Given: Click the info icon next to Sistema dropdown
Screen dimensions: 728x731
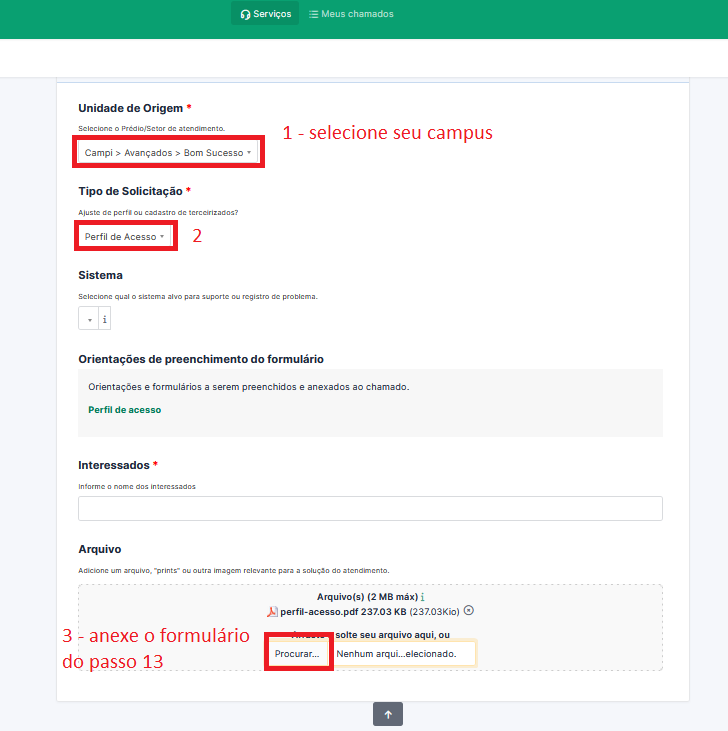Looking at the screenshot, I should [105, 319].
